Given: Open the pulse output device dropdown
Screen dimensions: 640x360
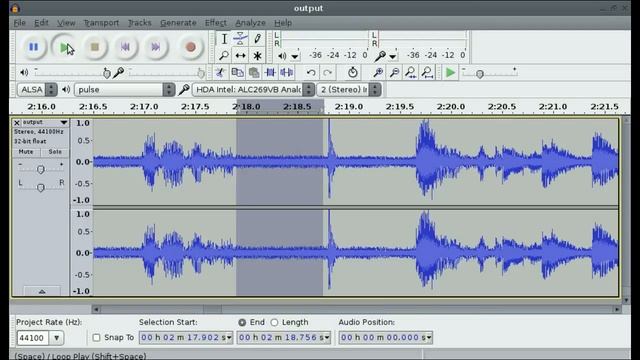Looking at the screenshot, I should (x=124, y=89).
